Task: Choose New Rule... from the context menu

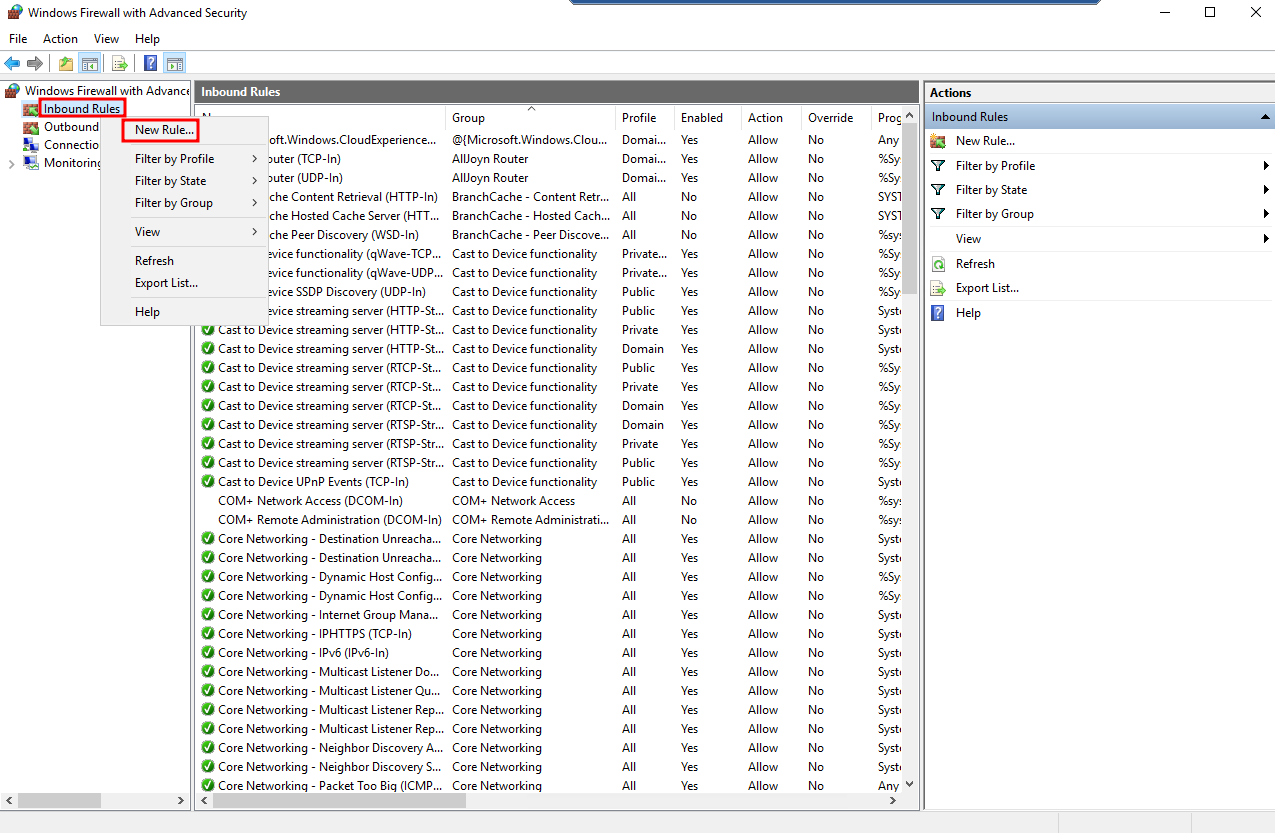Action: (x=165, y=130)
